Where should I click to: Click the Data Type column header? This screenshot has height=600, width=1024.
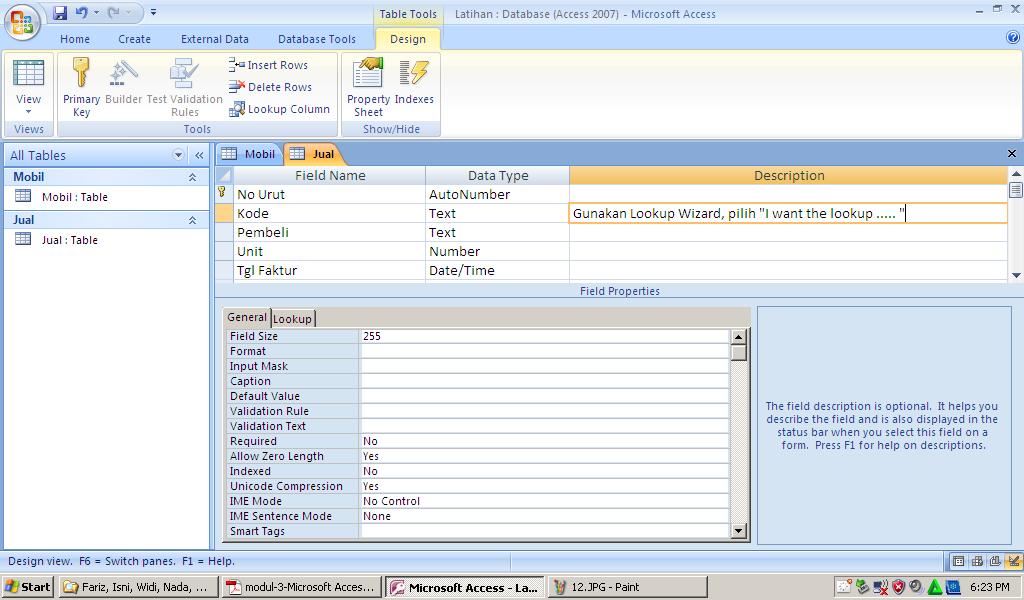click(497, 175)
